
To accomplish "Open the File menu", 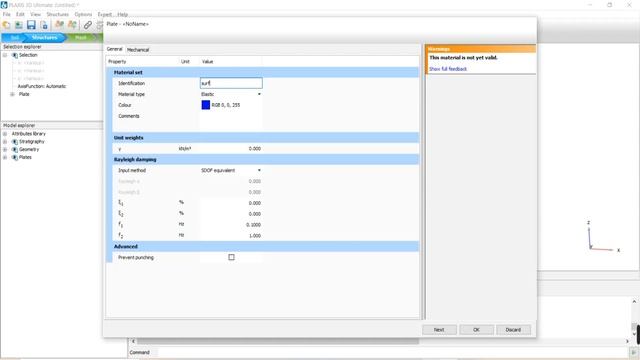I will [x=7, y=14].
